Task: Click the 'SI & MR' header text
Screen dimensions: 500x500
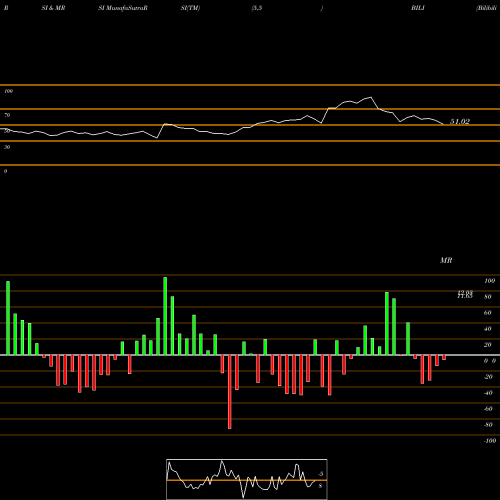Action: (x=53, y=8)
